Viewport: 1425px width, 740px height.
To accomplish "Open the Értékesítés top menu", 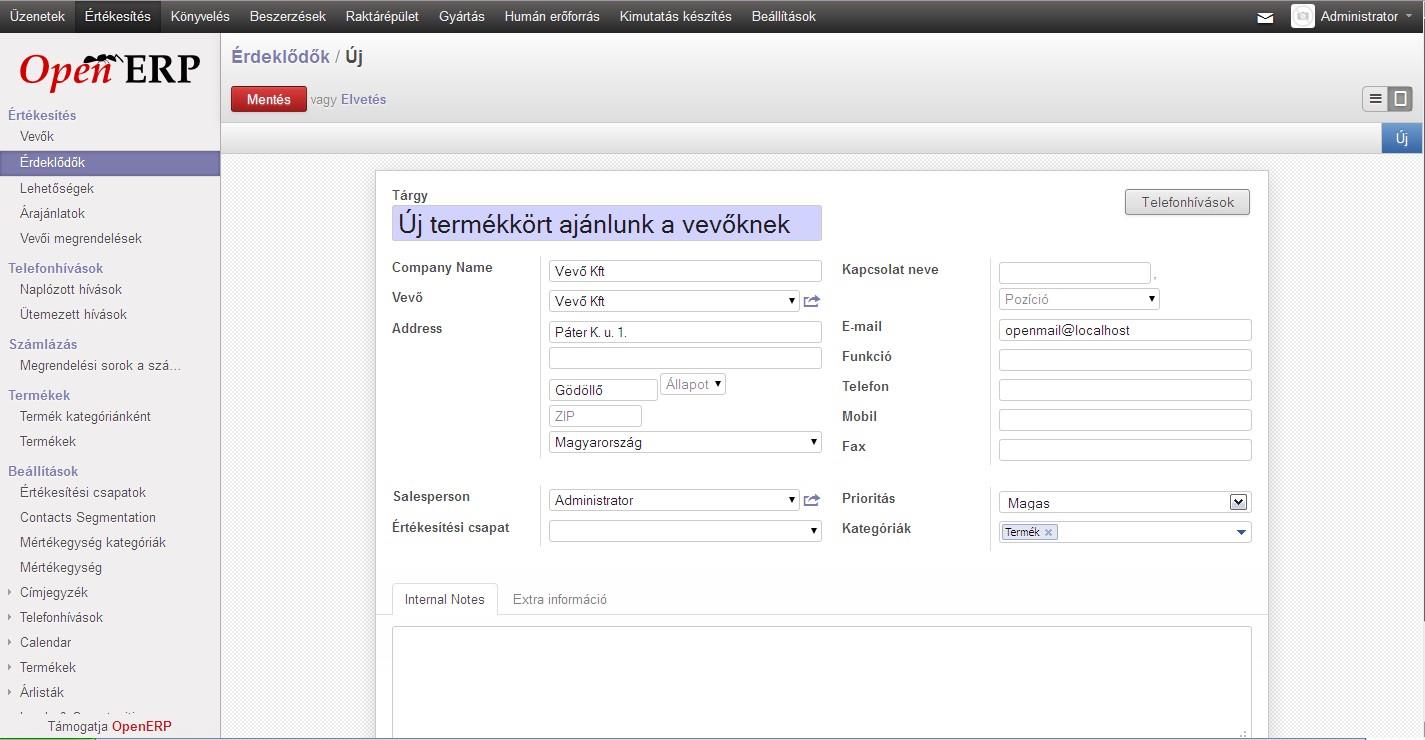I will click(x=118, y=16).
